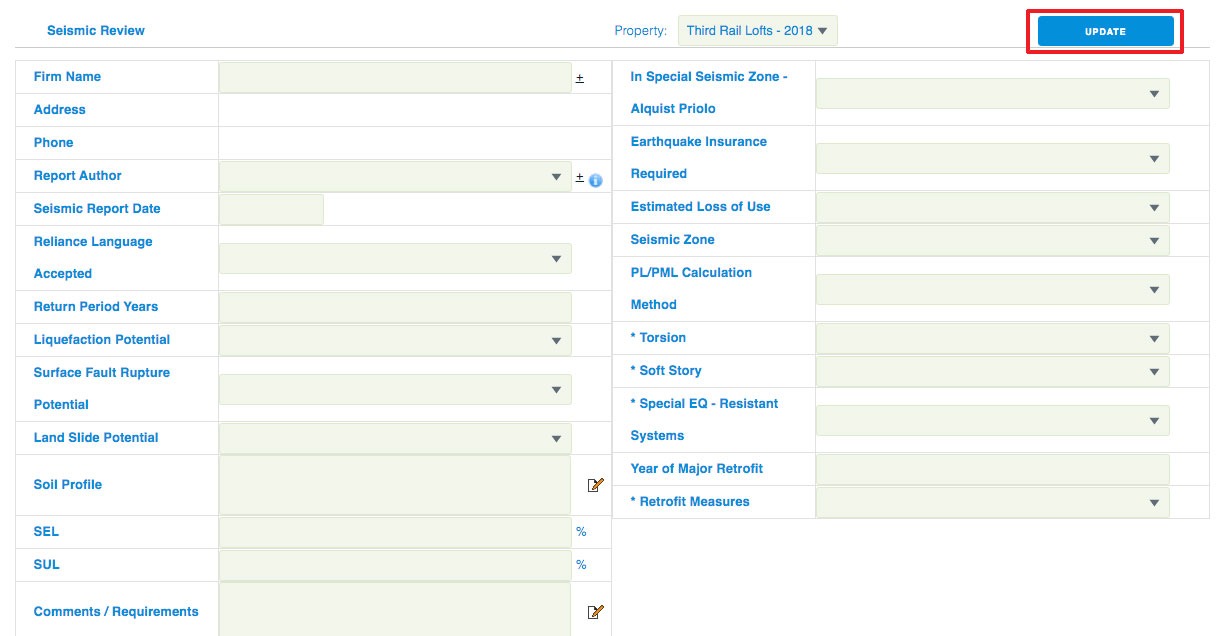This screenshot has width=1223, height=636.
Task: Open the Retrofit Measures dropdown
Action: pos(993,502)
